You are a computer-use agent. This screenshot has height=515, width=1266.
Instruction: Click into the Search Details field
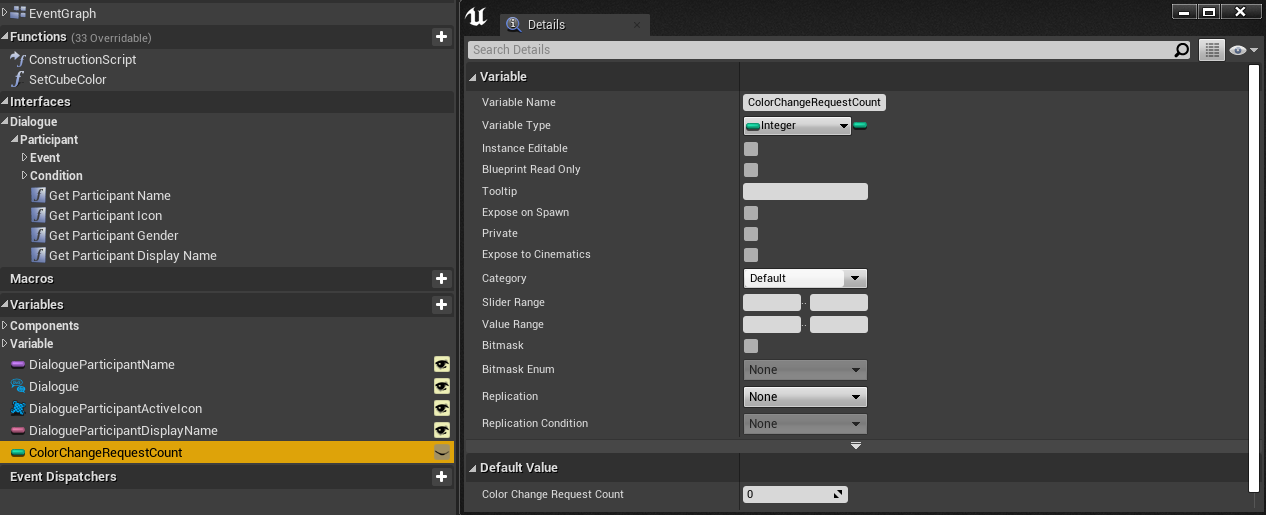[x=819, y=50]
